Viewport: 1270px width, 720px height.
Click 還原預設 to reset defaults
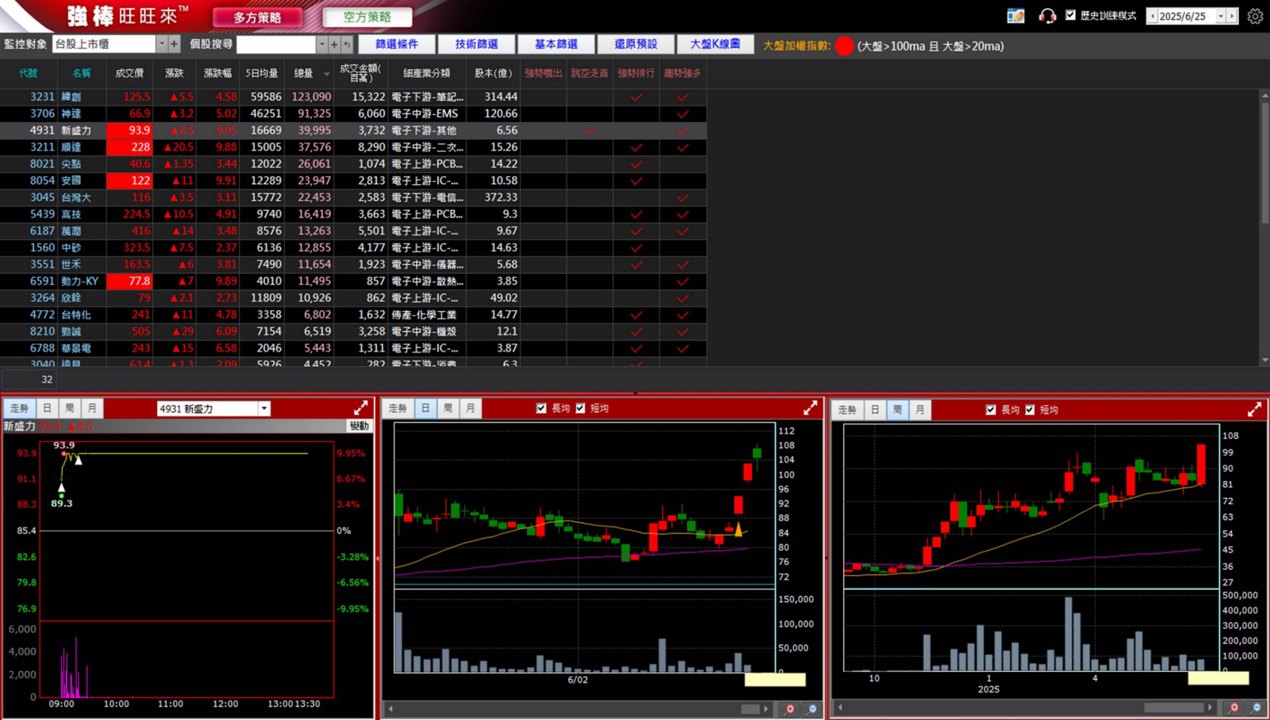point(636,45)
